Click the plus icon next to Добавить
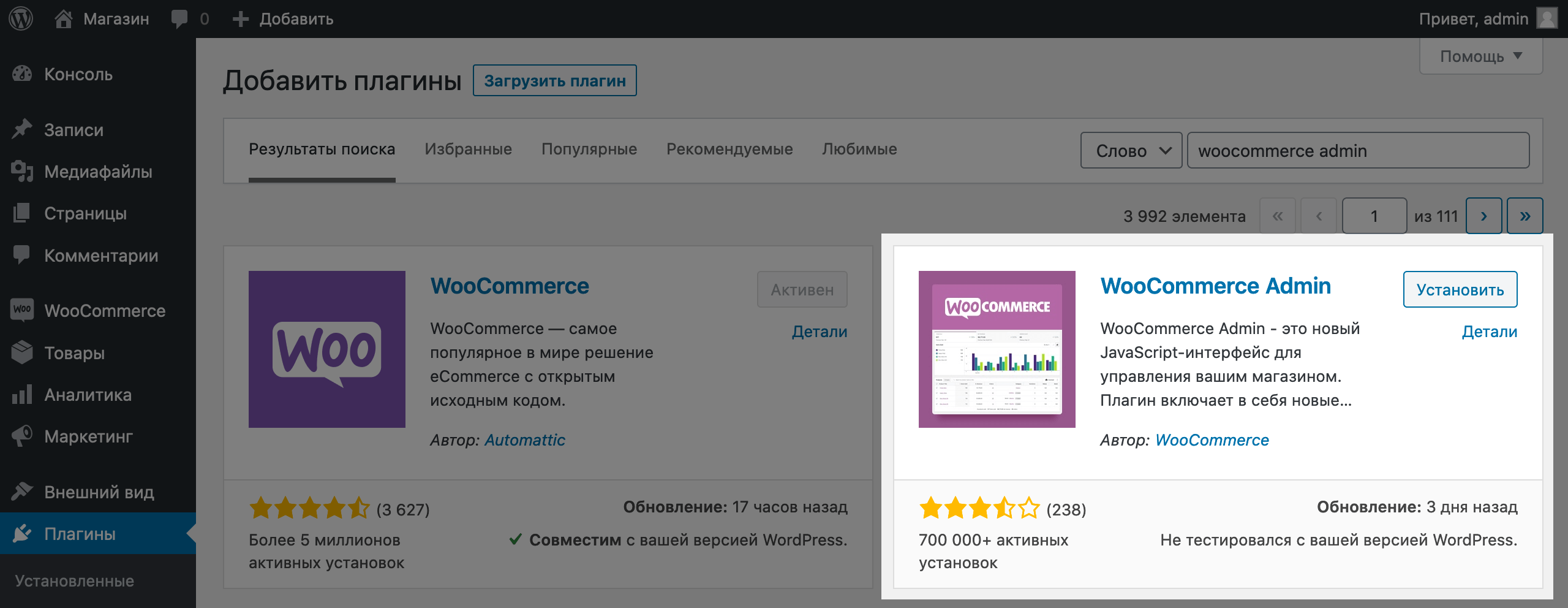 tap(241, 19)
